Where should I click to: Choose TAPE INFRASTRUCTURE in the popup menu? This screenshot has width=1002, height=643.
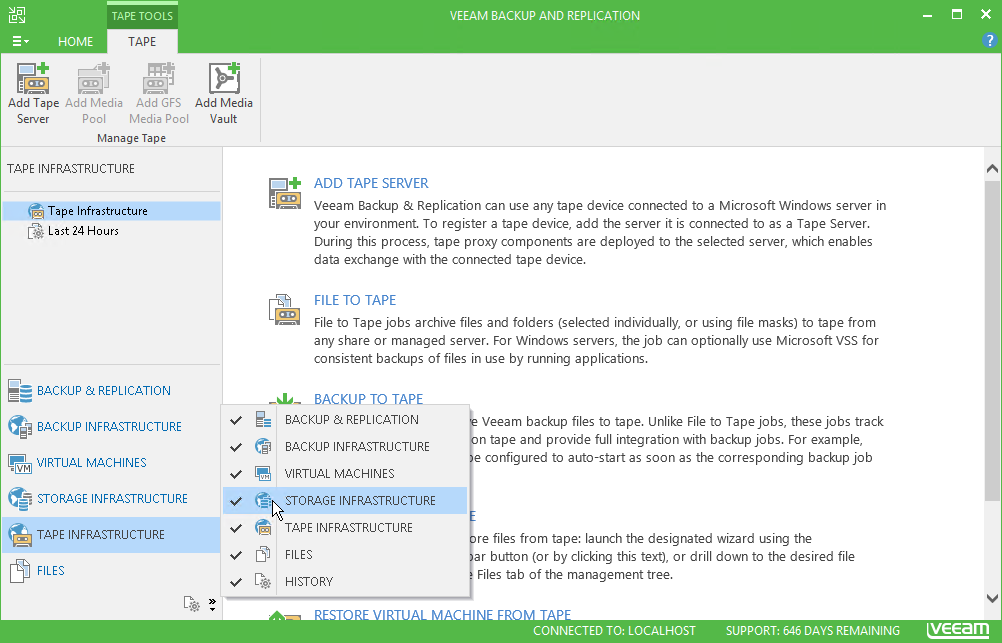pos(345,528)
